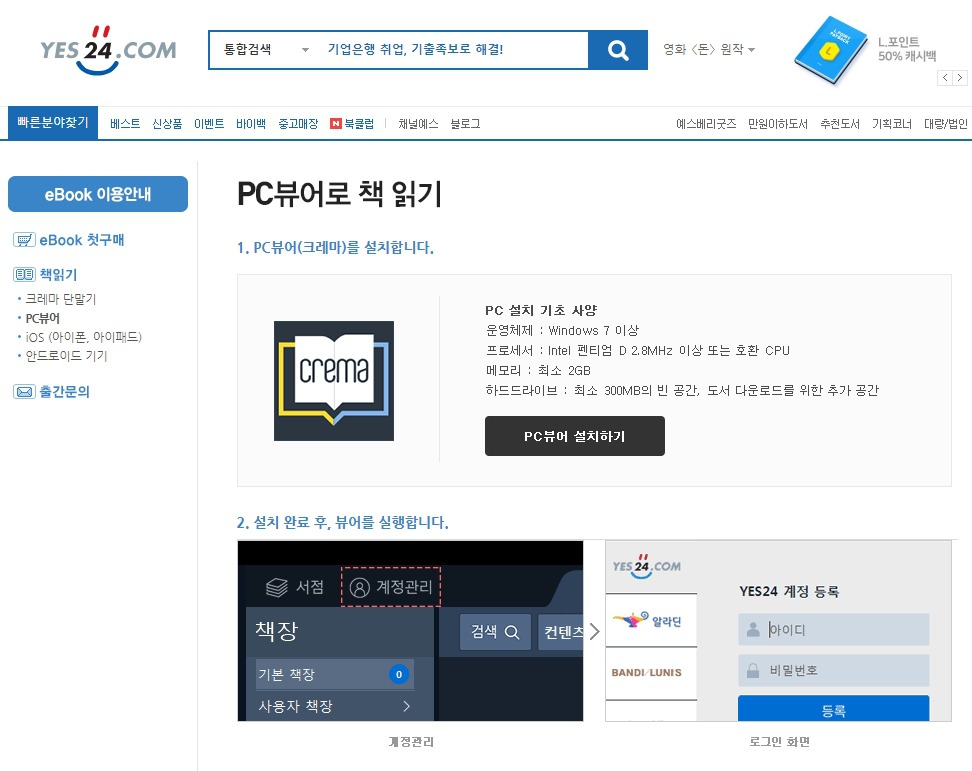972x771 pixels.
Task: Open the 북클럽 menu item
Action: pyautogui.click(x=359, y=124)
